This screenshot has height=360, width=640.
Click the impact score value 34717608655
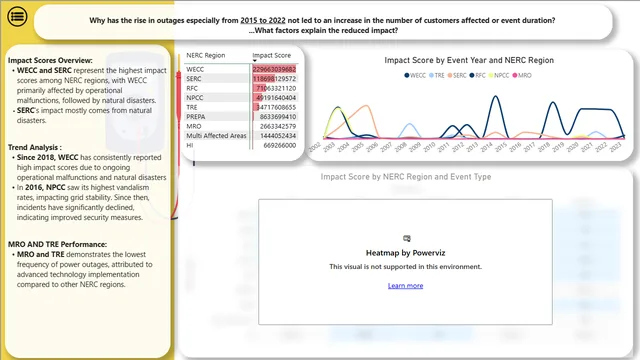coord(276,107)
